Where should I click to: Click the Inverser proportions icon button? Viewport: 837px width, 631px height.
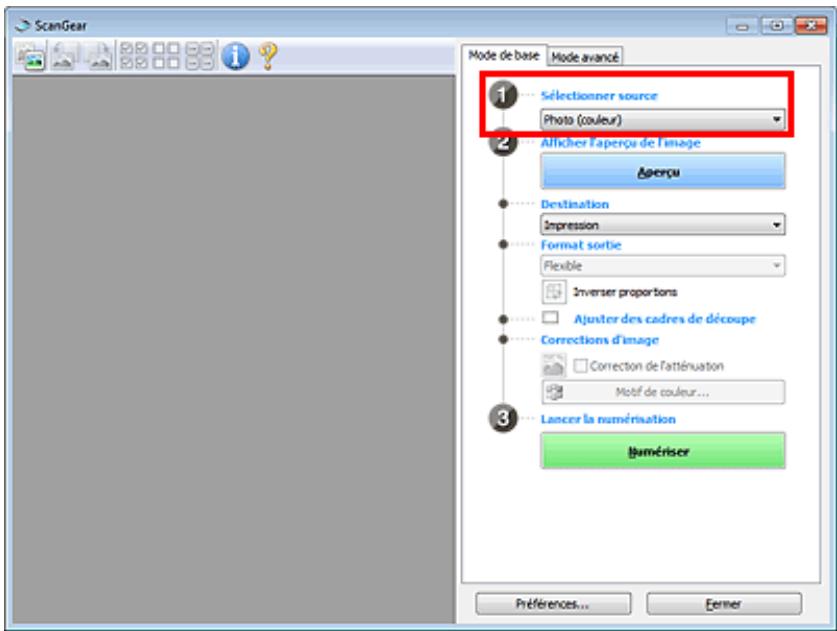pos(554,292)
